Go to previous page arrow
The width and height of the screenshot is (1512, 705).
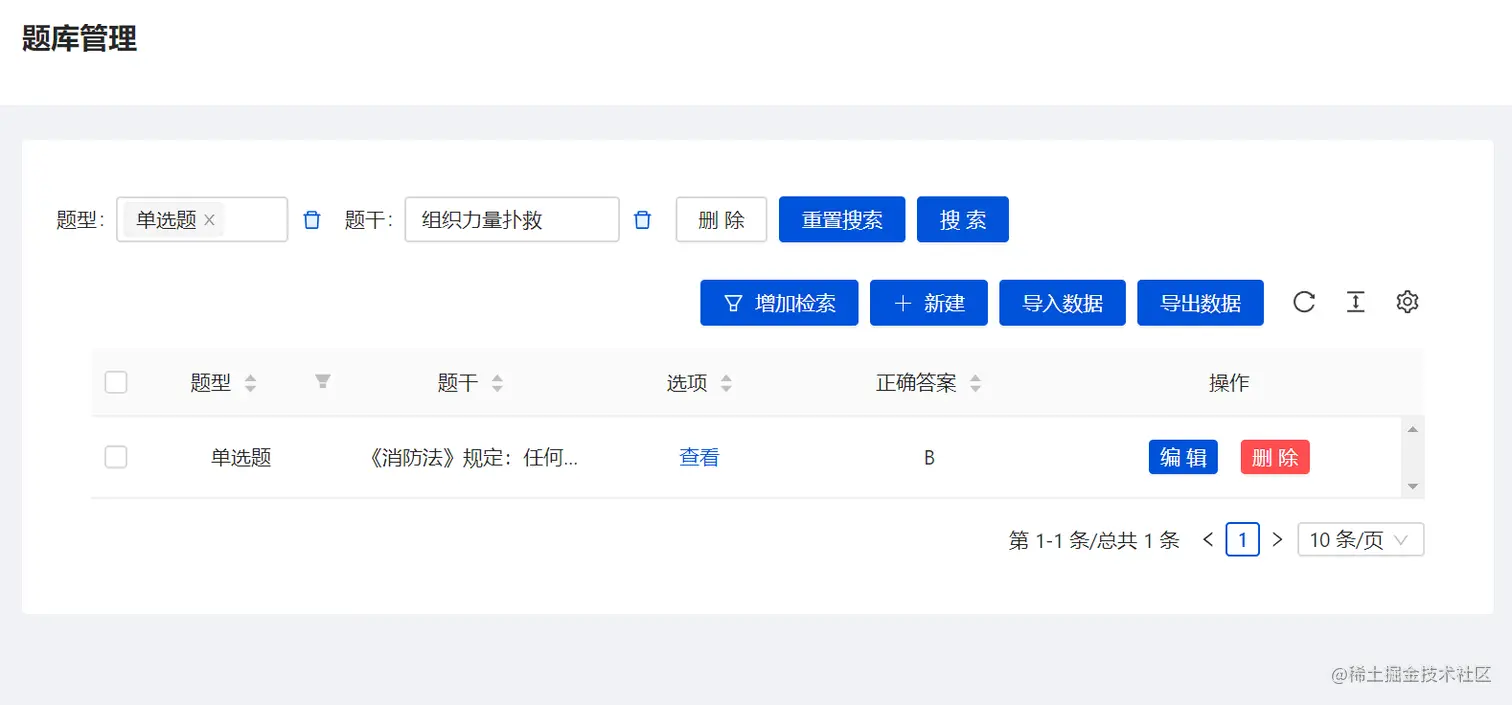pyautogui.click(x=1208, y=540)
